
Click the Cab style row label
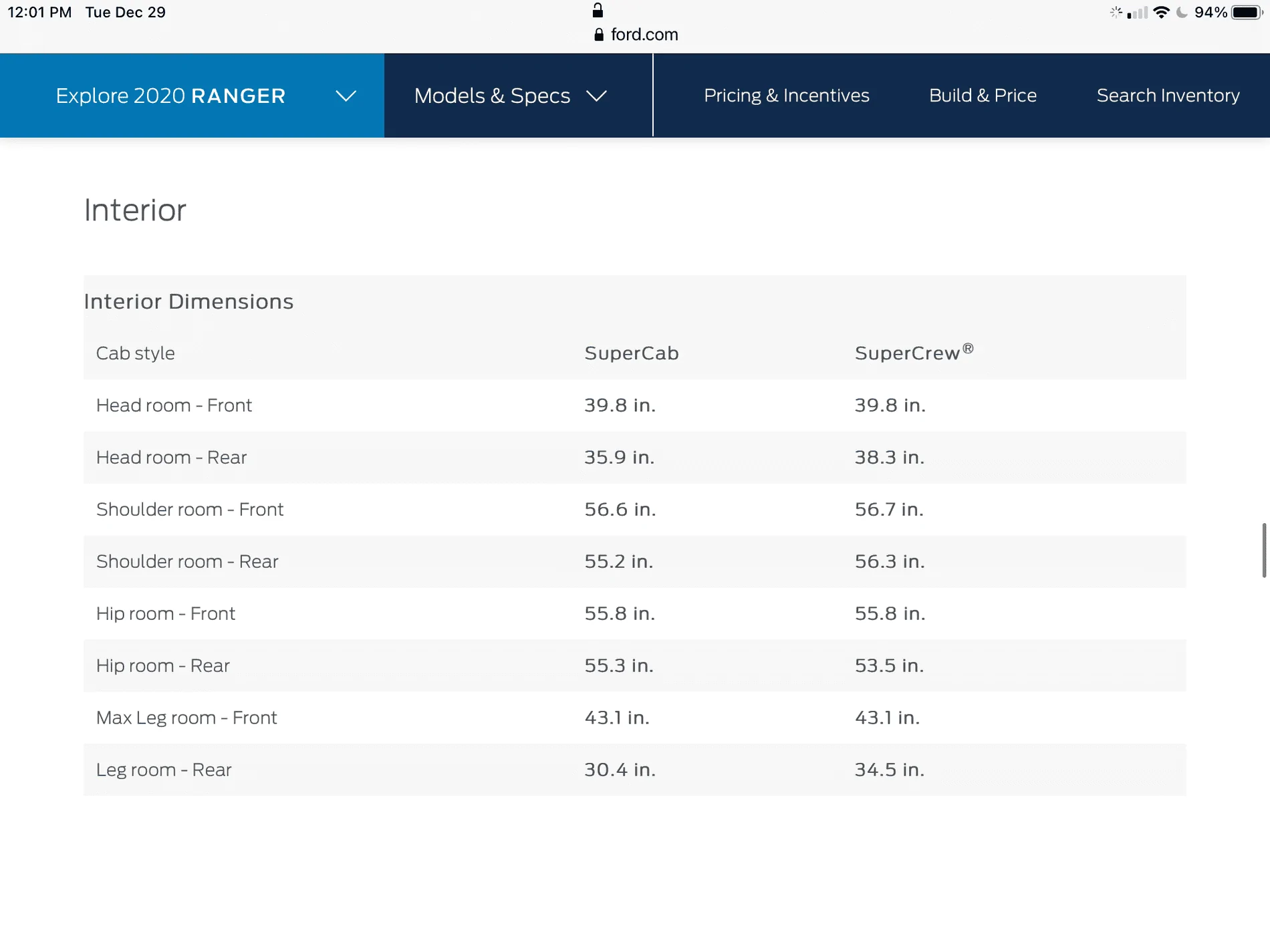tap(136, 353)
